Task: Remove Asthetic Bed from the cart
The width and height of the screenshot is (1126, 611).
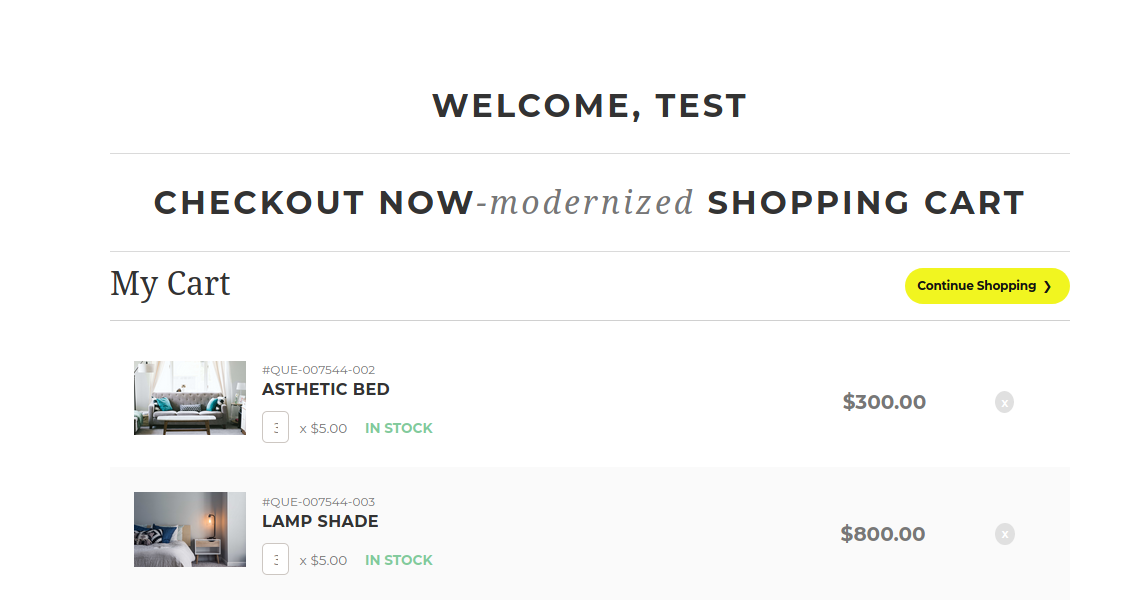Action: coord(1004,402)
